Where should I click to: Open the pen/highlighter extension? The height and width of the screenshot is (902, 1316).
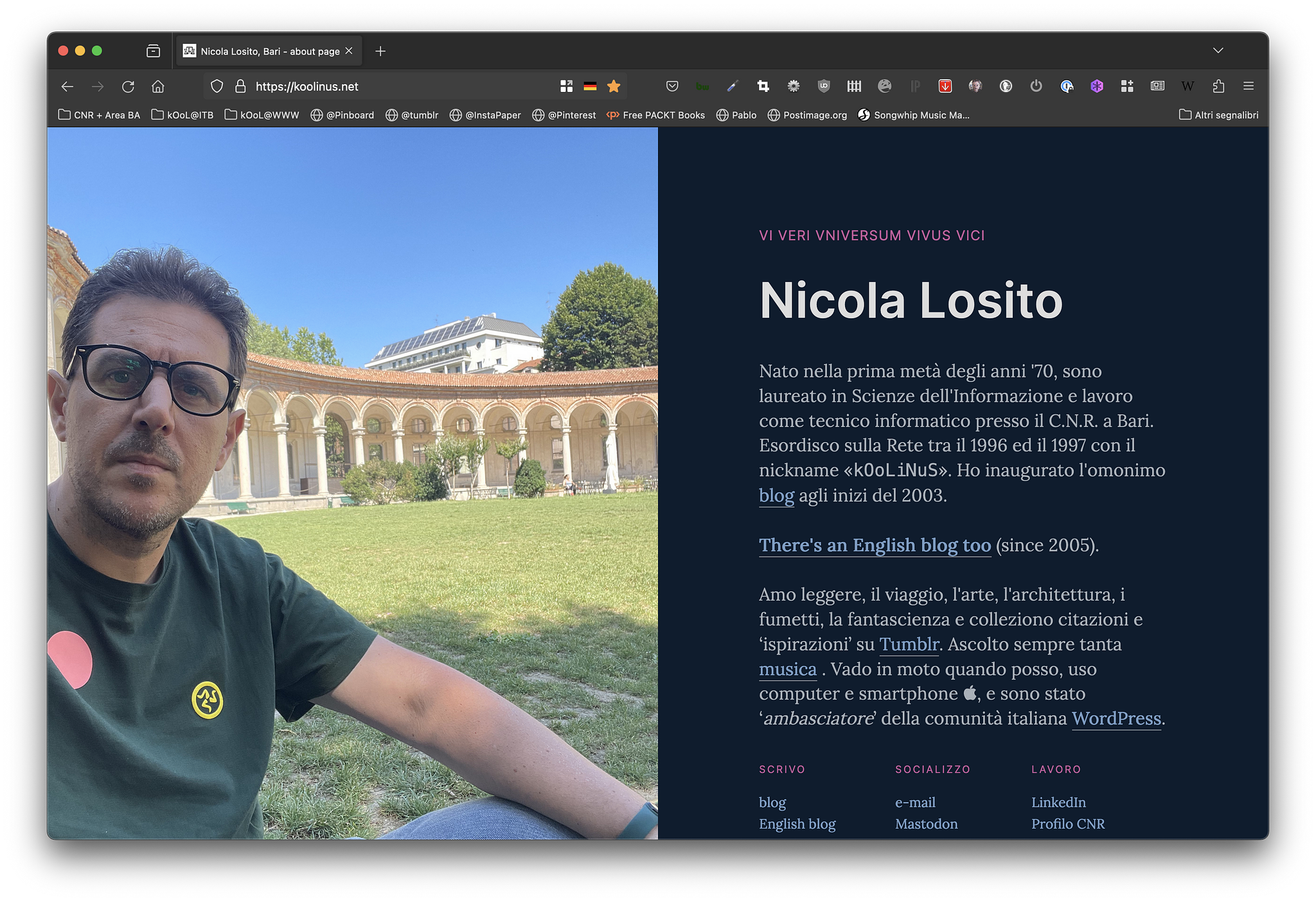point(733,86)
